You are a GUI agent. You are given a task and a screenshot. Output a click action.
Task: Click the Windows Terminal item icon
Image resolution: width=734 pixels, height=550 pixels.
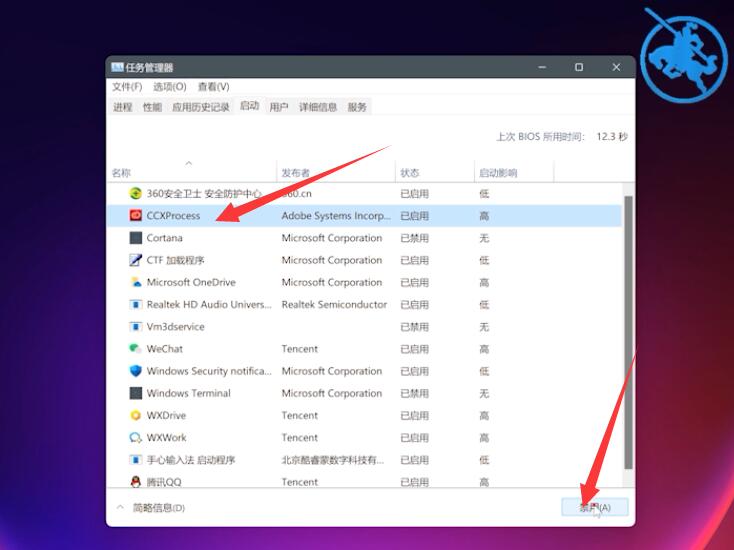coord(135,393)
